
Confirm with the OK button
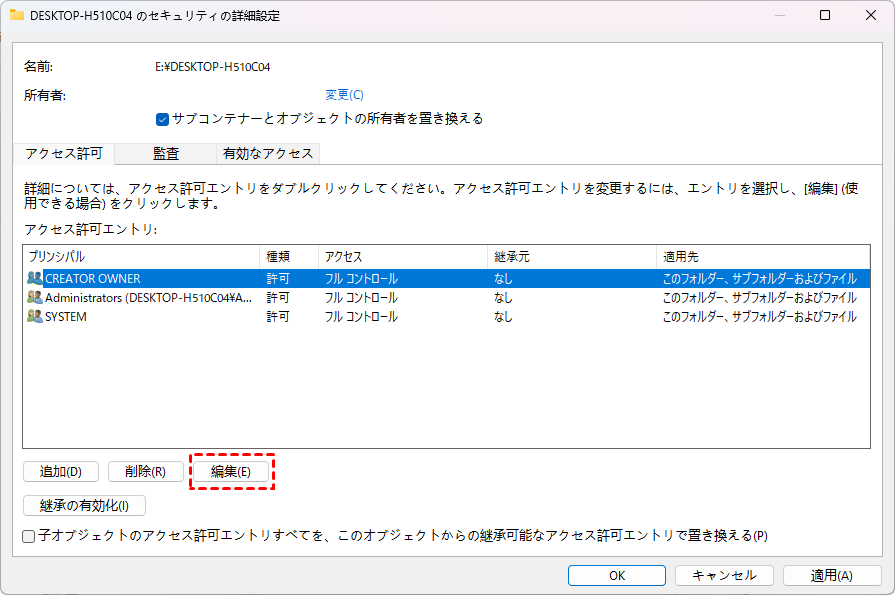click(x=617, y=575)
